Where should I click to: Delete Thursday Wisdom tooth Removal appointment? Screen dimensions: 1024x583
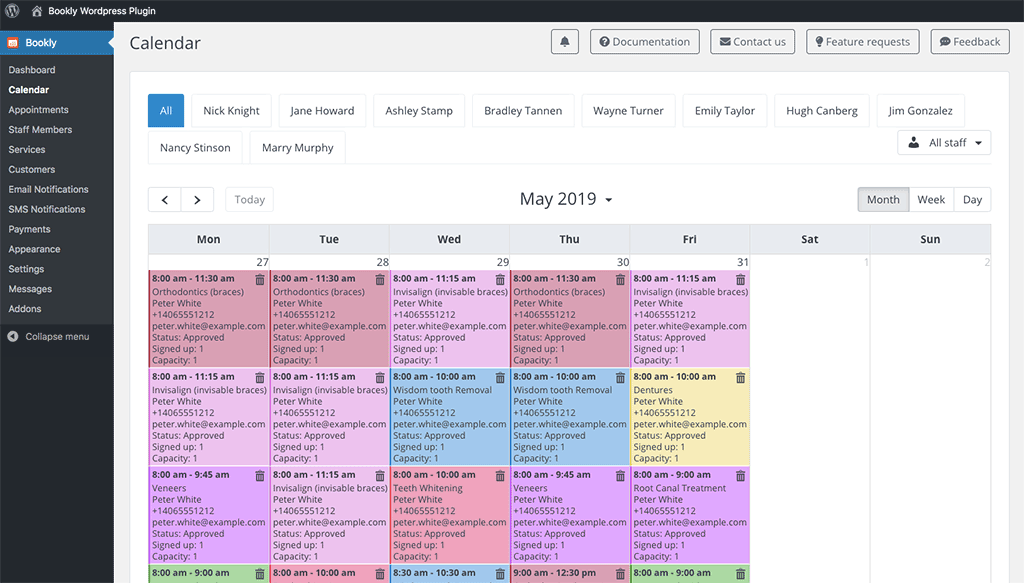tap(620, 377)
